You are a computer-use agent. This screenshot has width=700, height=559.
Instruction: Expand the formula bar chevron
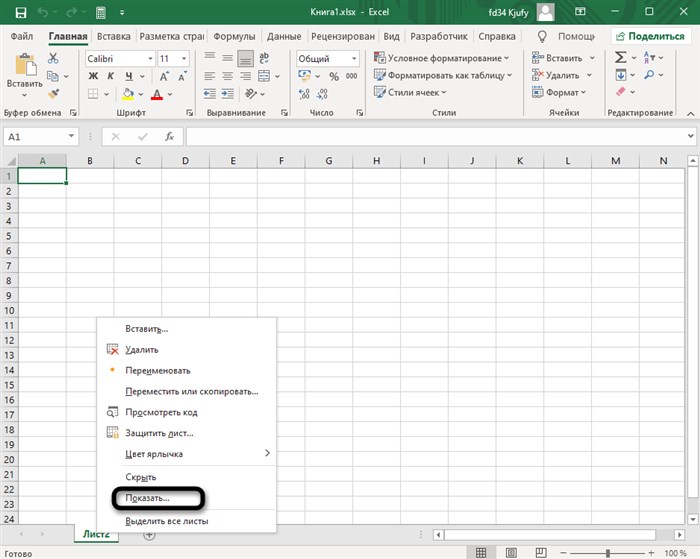click(691, 136)
